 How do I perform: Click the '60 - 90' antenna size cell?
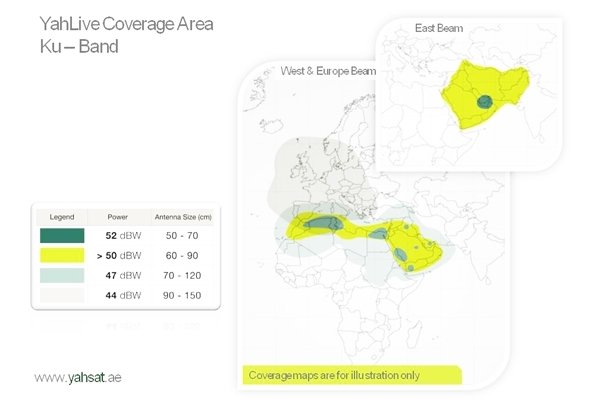pos(182,255)
